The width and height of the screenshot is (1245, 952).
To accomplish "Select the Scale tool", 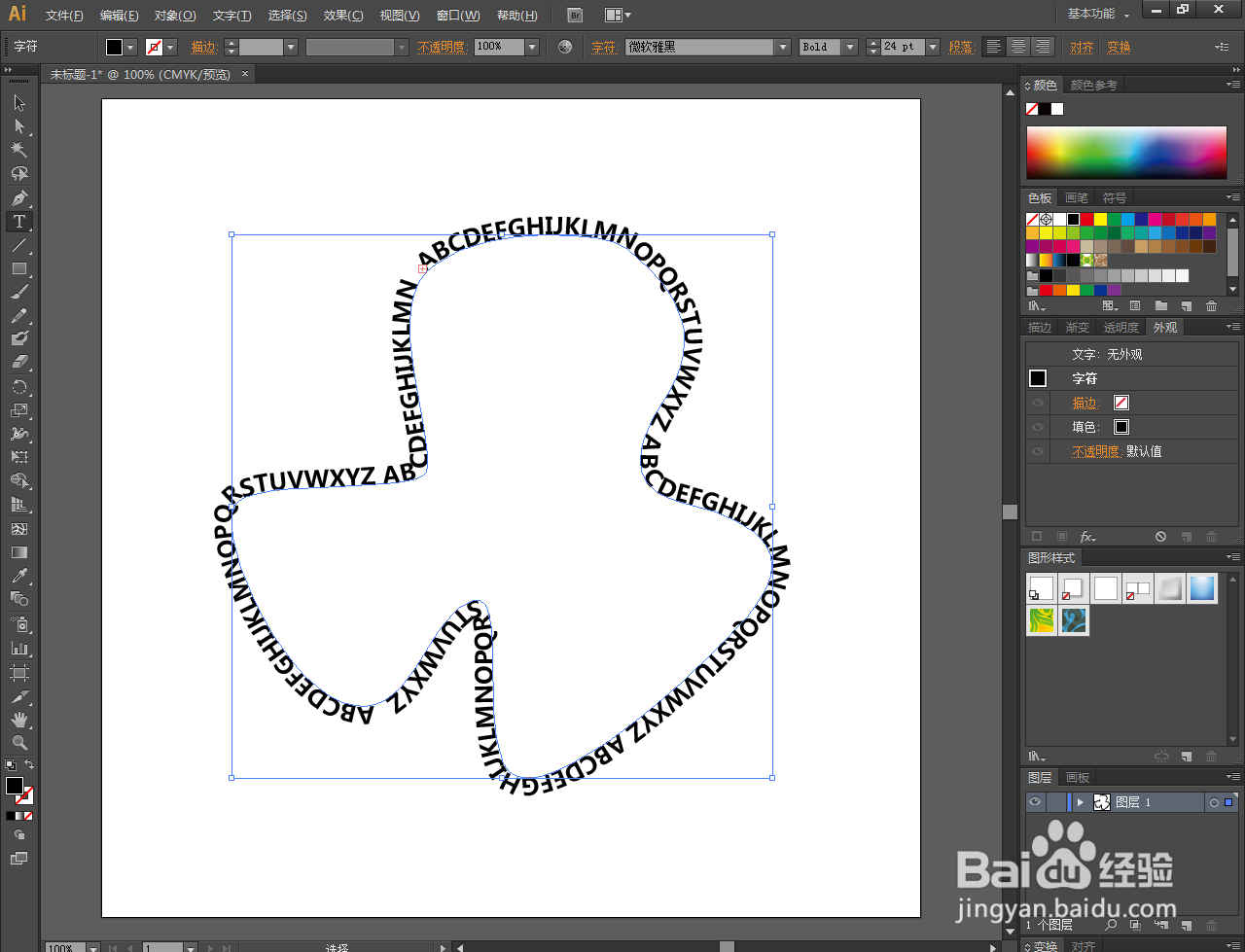I will (19, 410).
